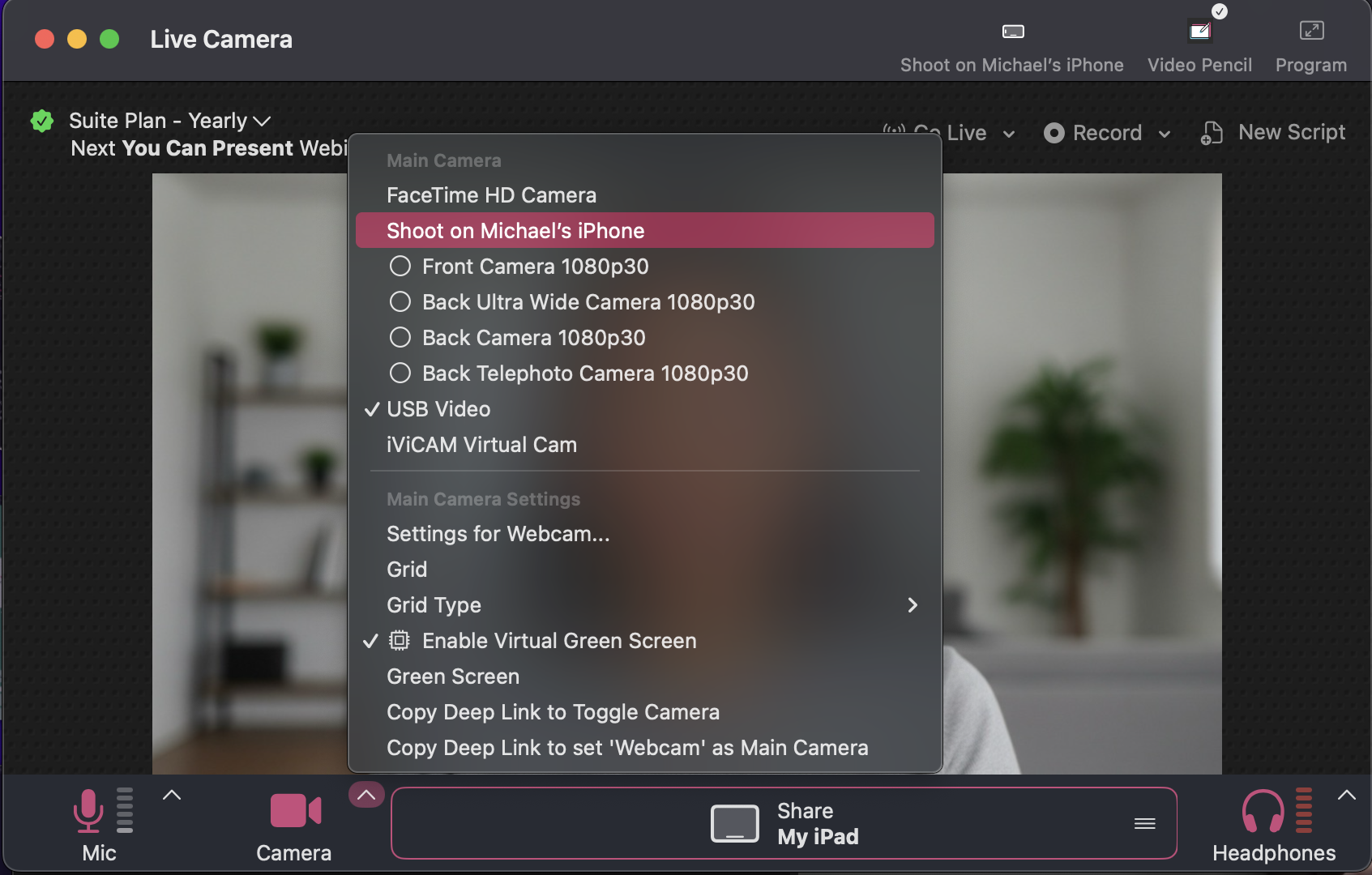Expand the Mic options chevron
Screen dimensions: 1372x875
coord(172,795)
